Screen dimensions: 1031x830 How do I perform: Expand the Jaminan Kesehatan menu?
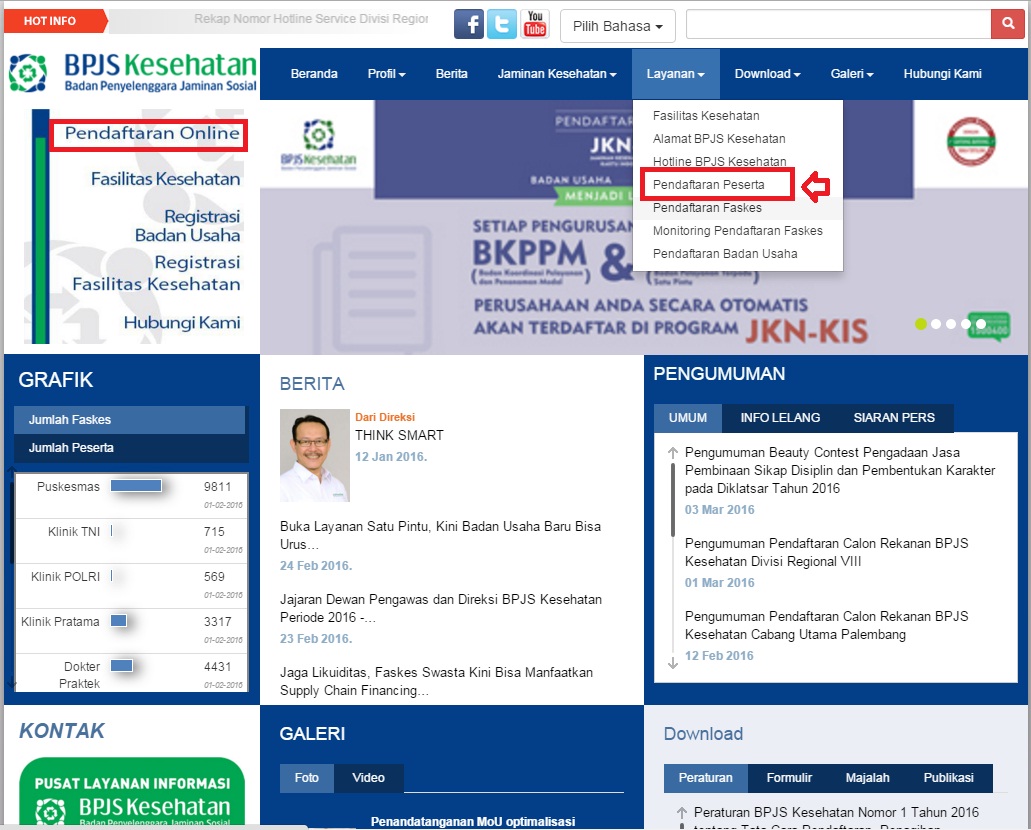click(x=557, y=74)
